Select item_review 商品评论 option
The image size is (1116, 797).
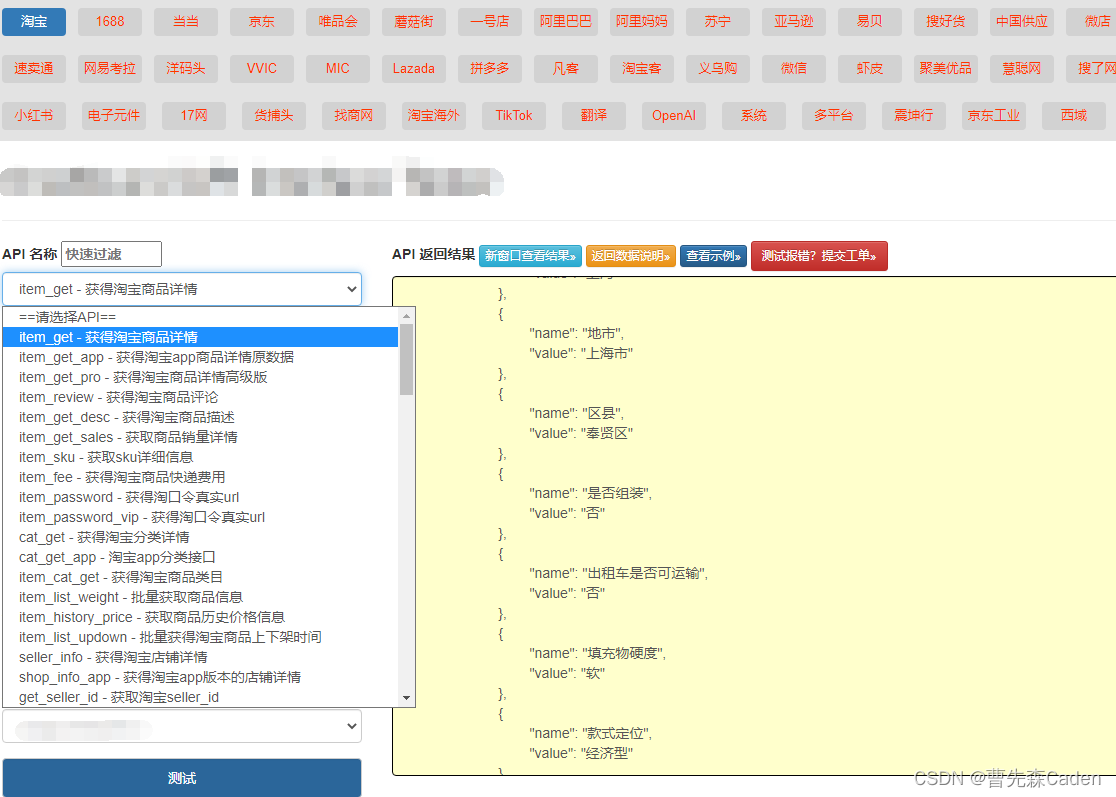(x=201, y=397)
